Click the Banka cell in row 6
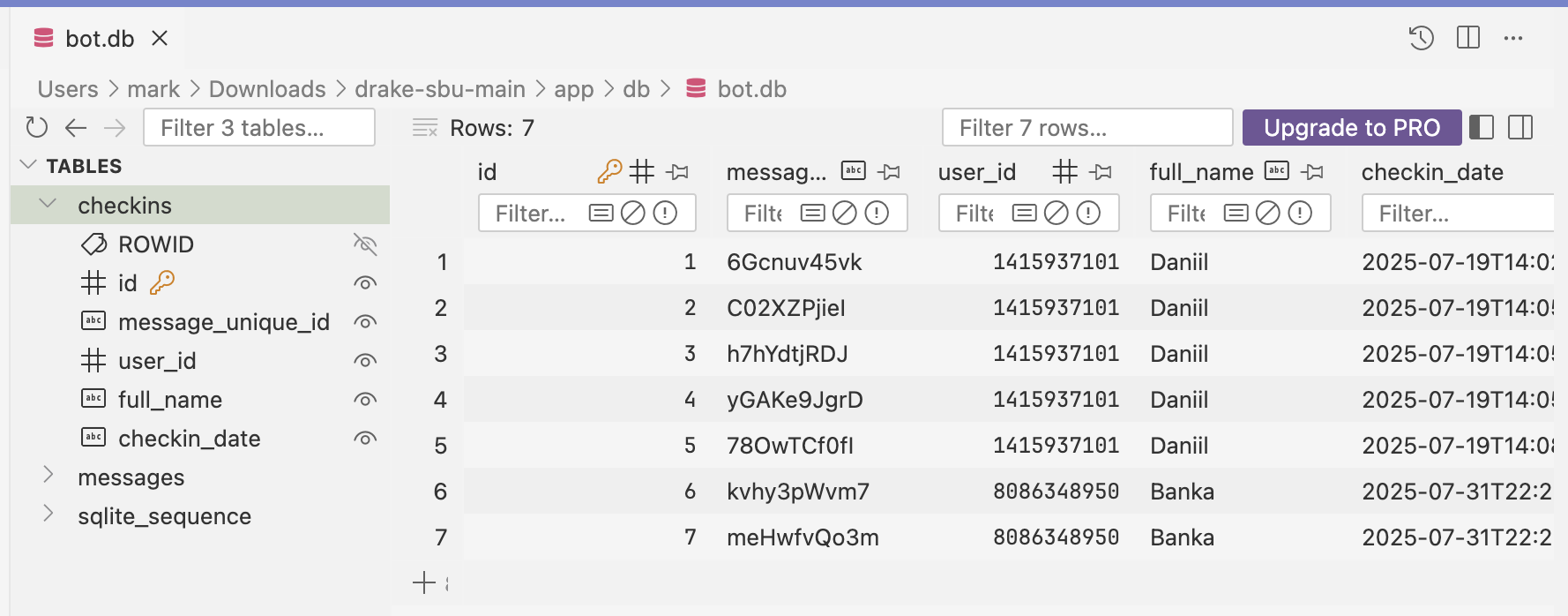 click(x=1182, y=492)
